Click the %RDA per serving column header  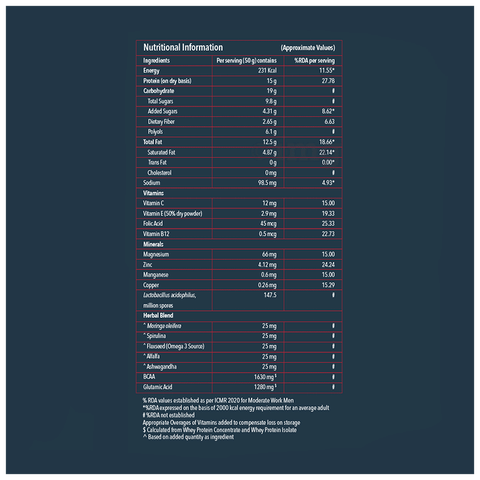pos(314,61)
